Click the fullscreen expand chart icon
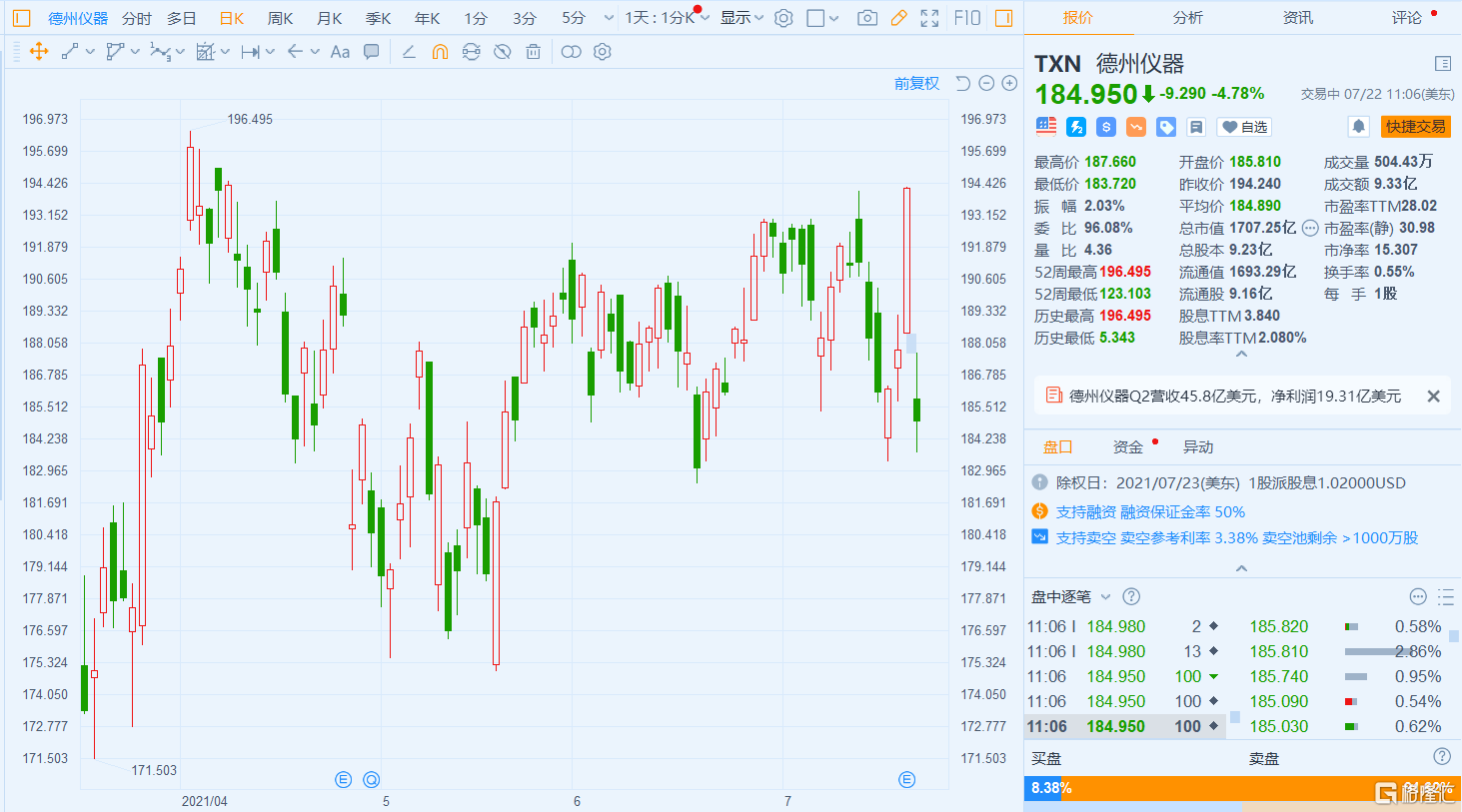The image size is (1462, 812). 929,18
